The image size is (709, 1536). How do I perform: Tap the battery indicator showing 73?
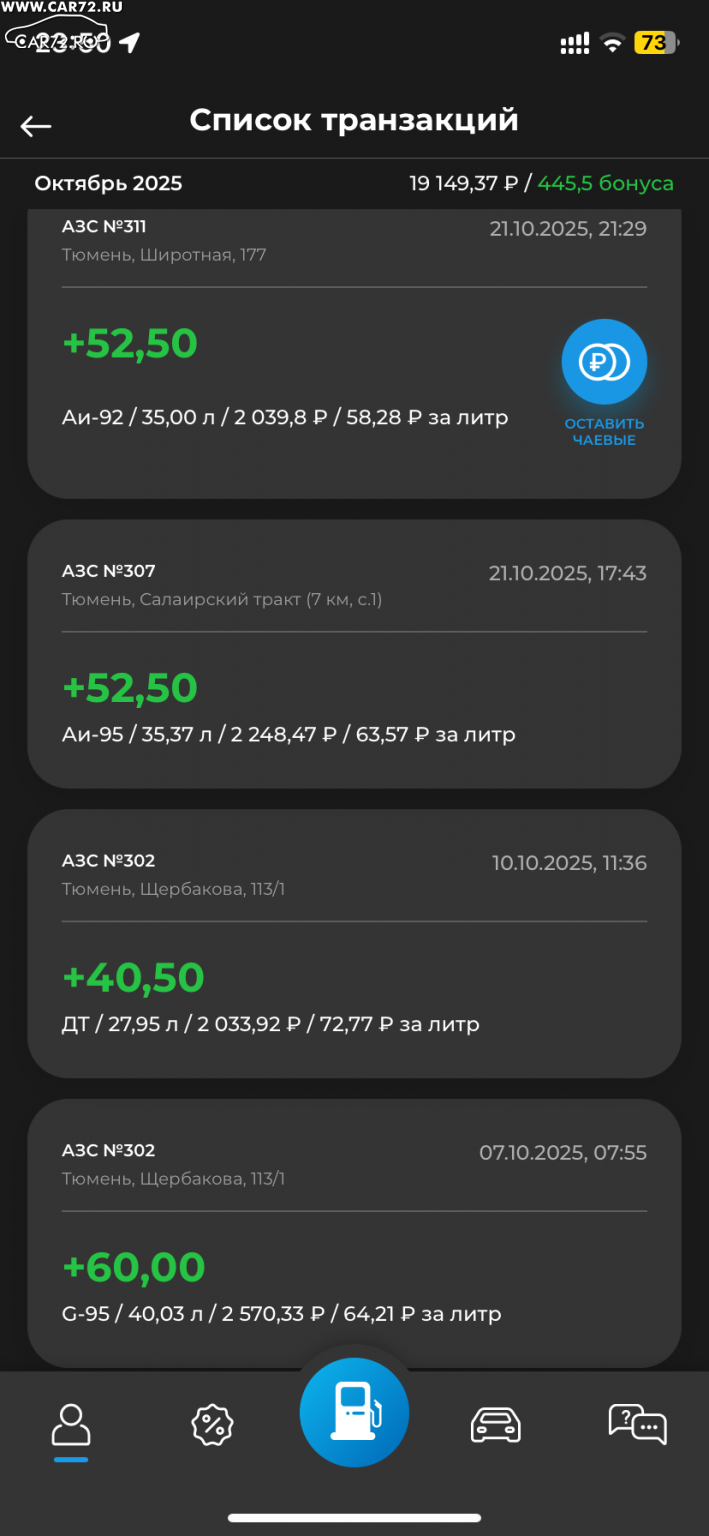click(656, 43)
